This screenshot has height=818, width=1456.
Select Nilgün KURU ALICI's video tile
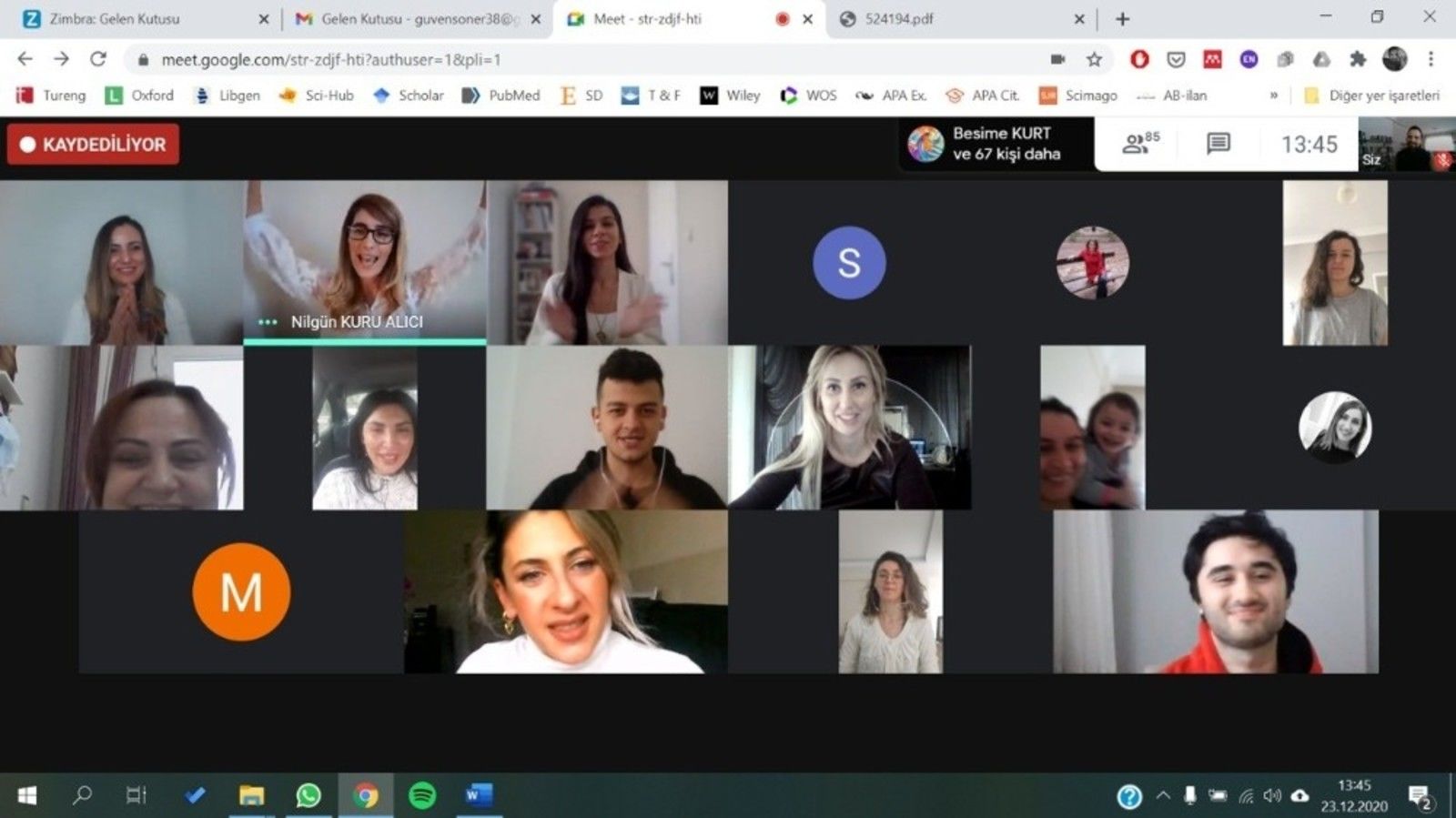tap(365, 262)
